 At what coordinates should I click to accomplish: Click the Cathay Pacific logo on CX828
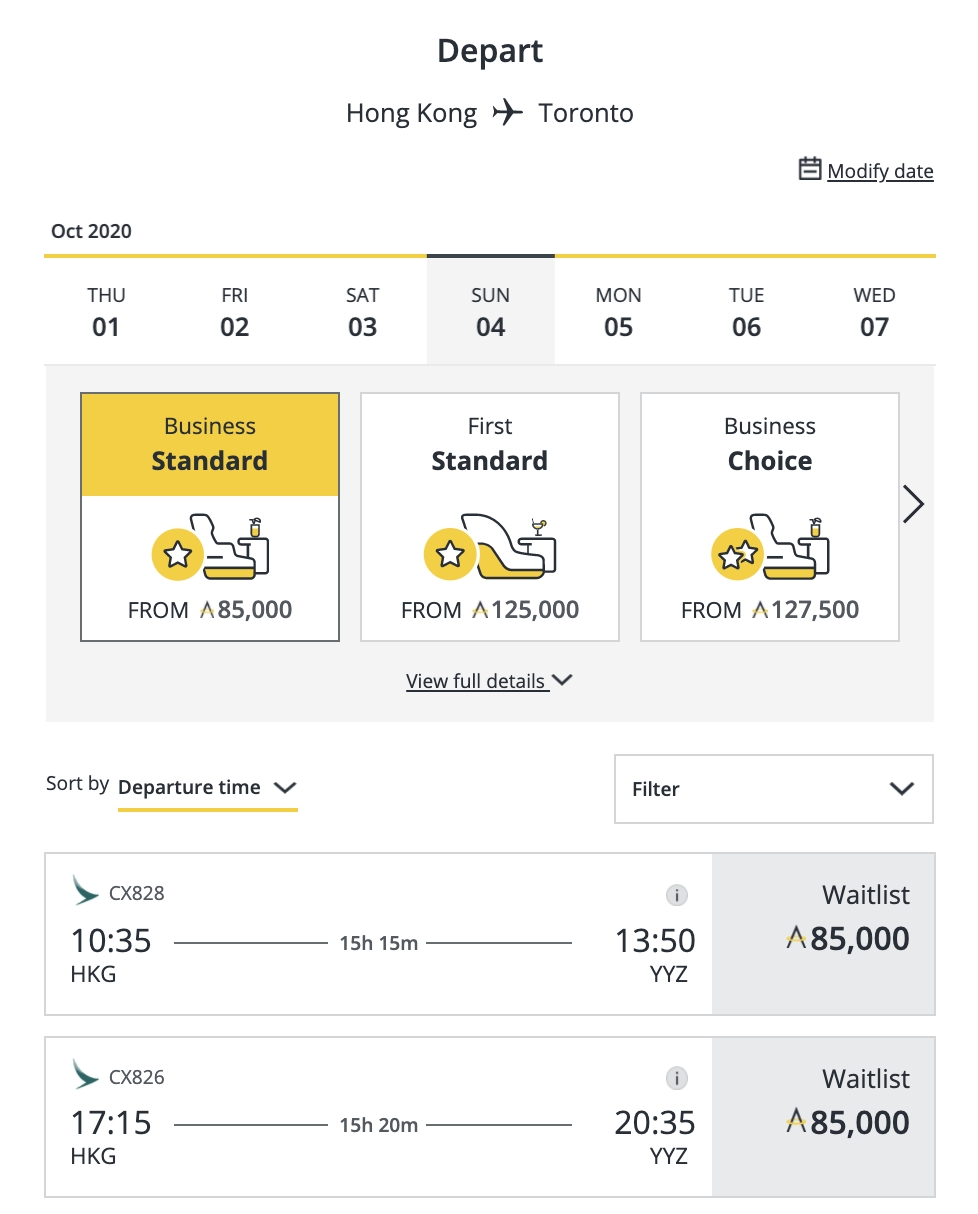point(86,890)
